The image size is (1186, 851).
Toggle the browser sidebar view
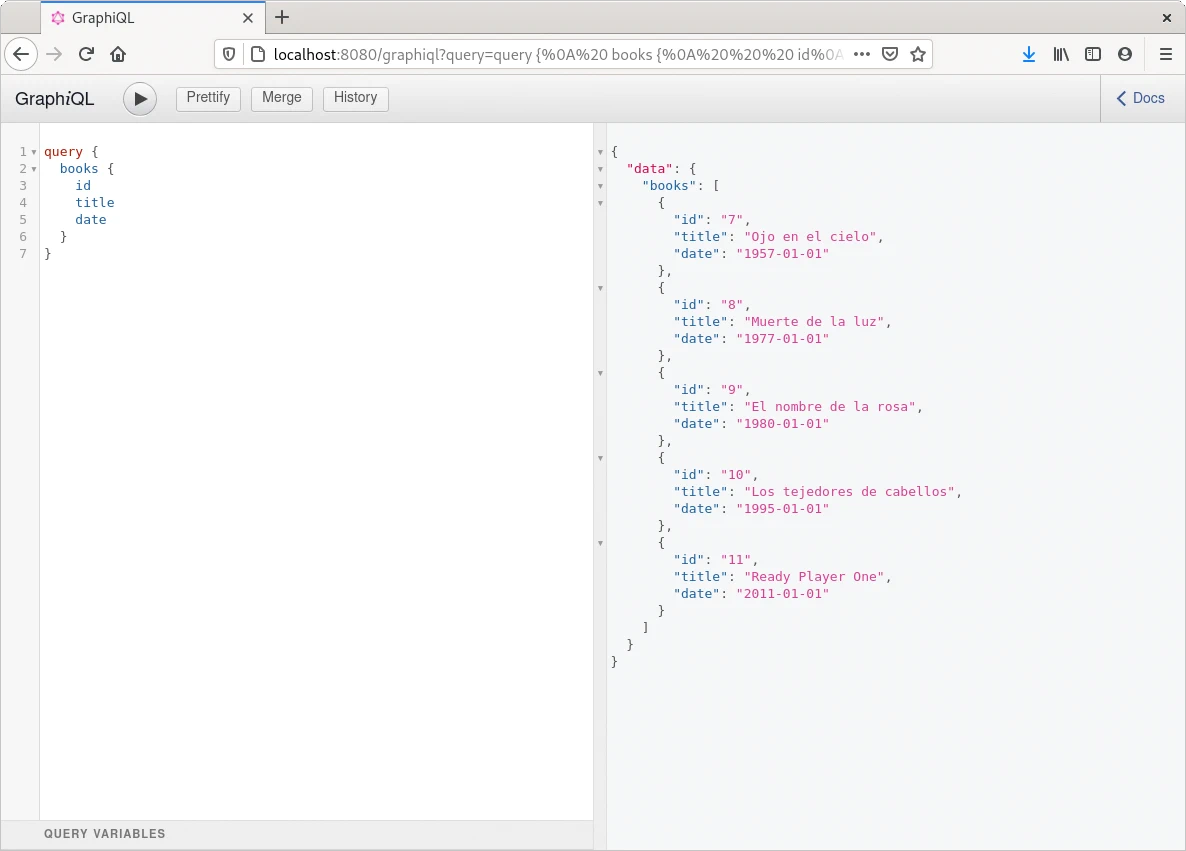1093,54
